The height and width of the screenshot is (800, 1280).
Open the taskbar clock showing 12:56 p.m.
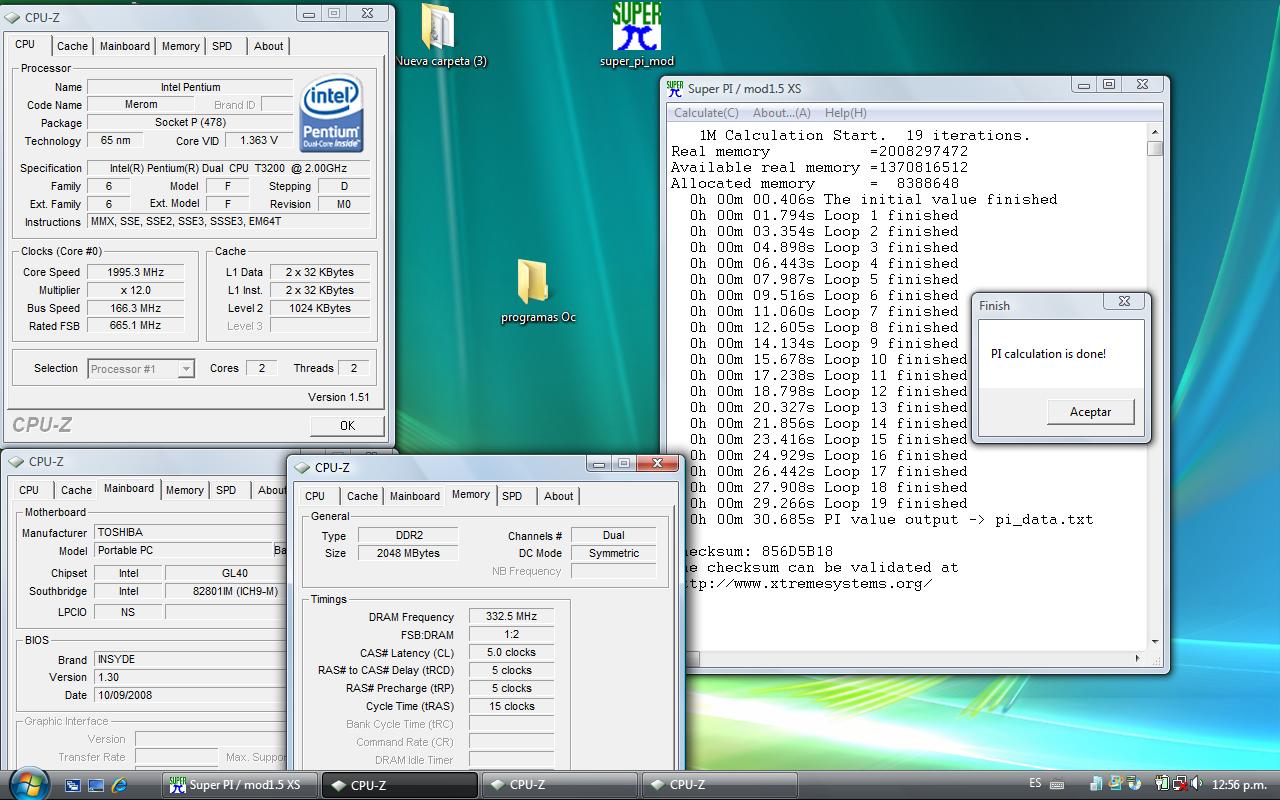coord(1240,785)
